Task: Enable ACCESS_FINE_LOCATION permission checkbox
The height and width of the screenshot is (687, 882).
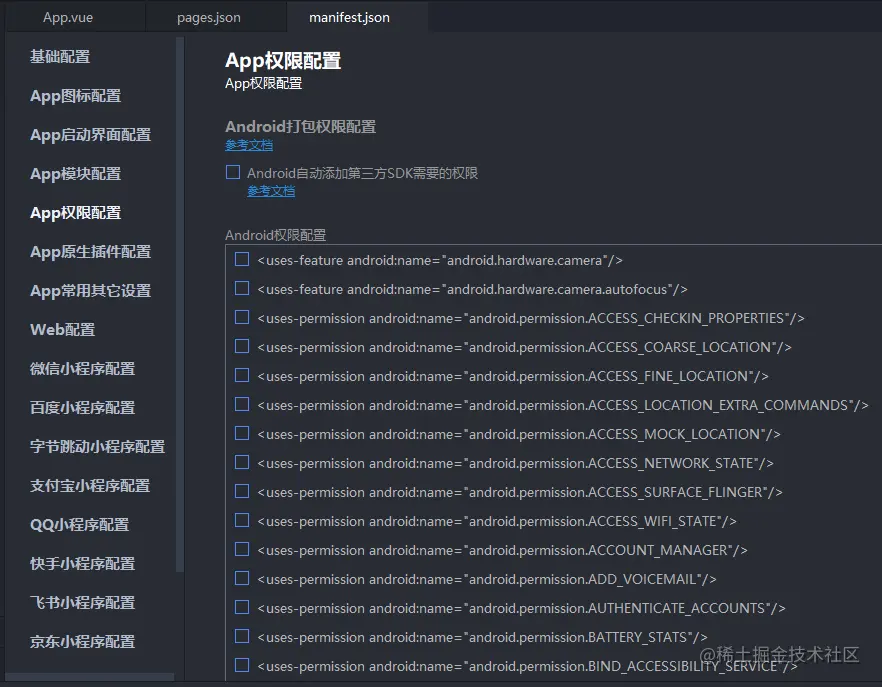Action: click(242, 375)
